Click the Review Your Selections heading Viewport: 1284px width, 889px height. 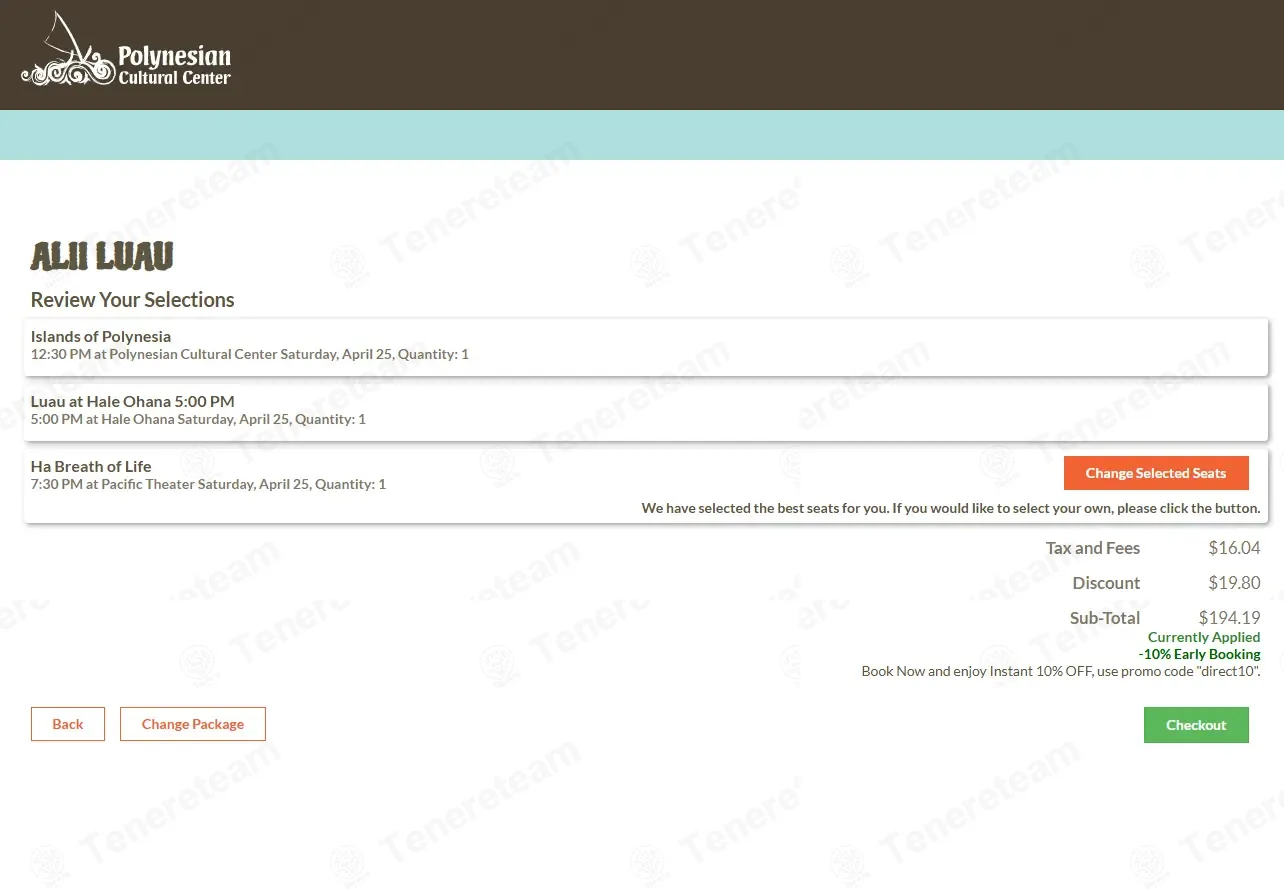pos(133,300)
